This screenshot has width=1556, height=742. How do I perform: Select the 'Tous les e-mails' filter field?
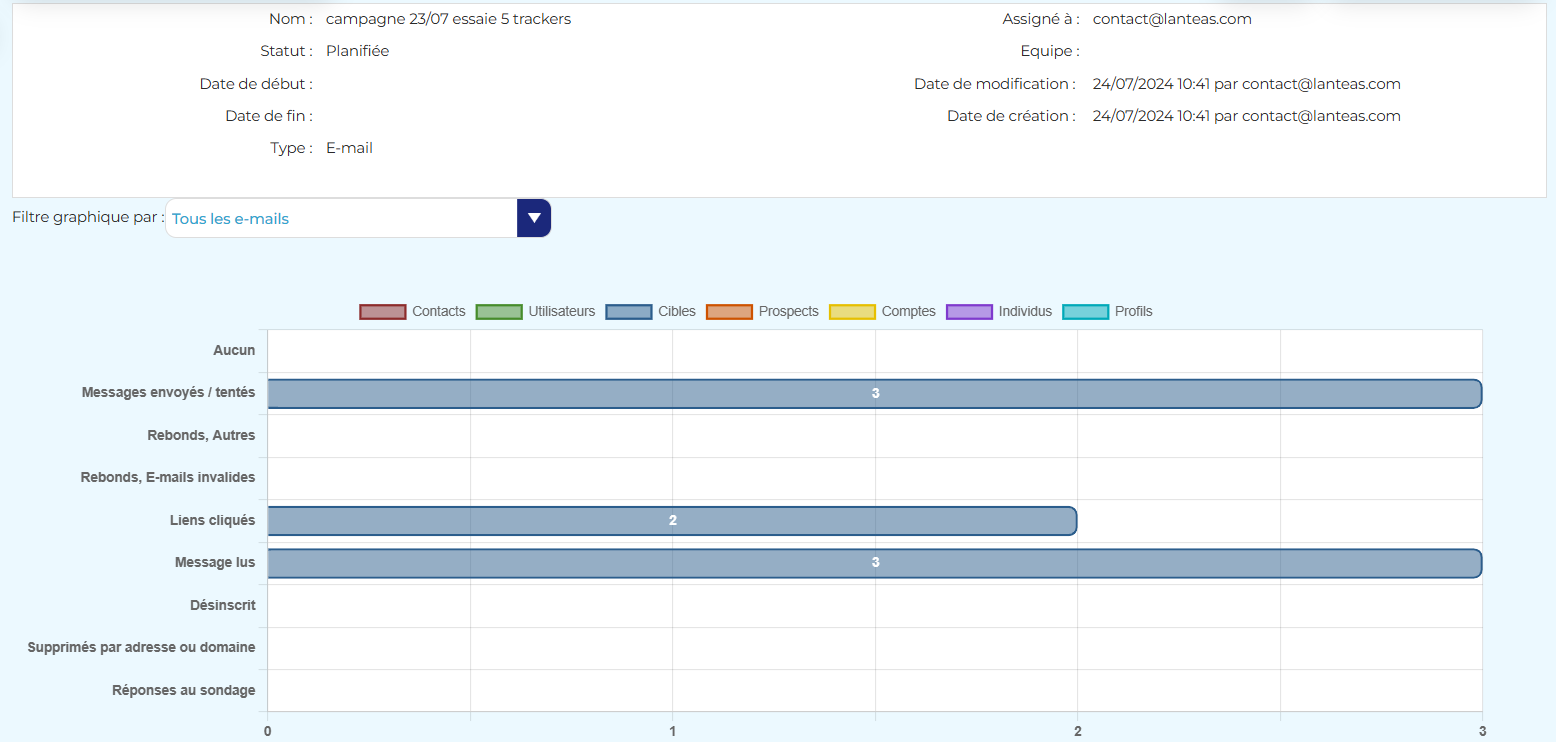coord(340,218)
